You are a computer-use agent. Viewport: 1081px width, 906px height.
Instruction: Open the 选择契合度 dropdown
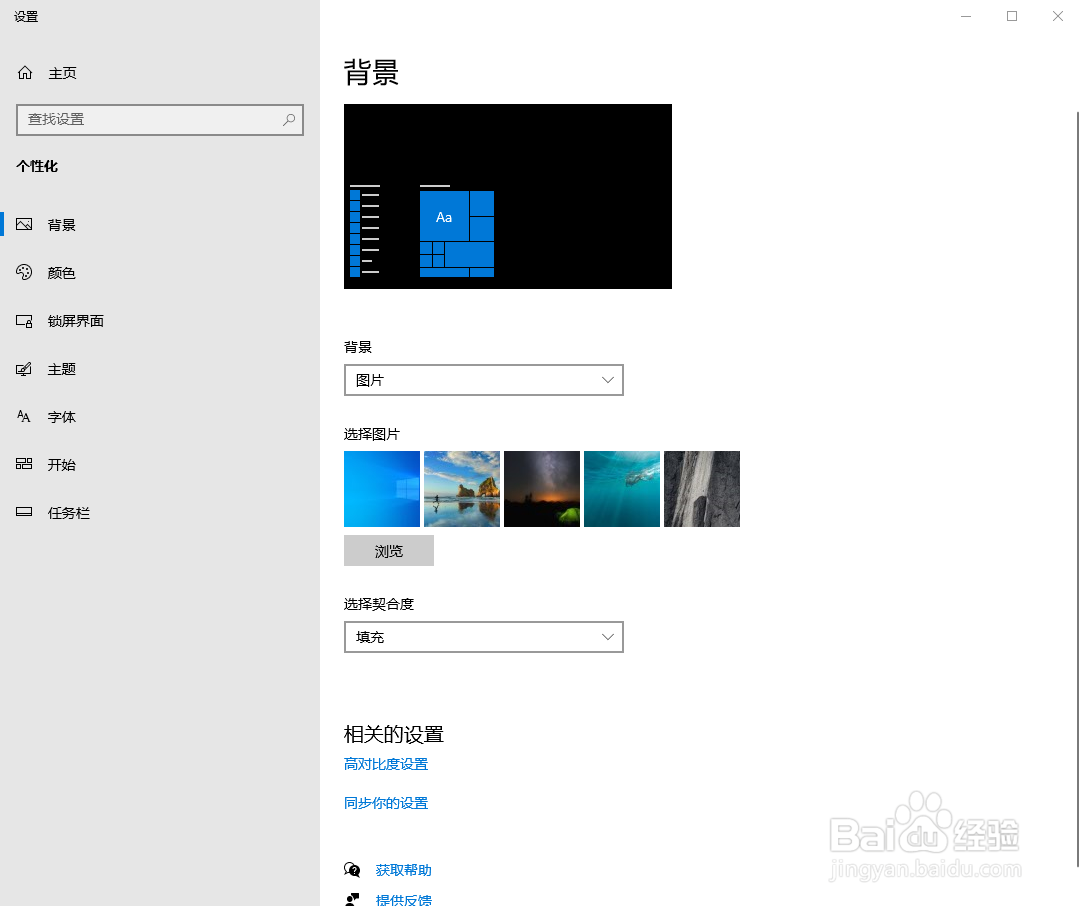484,637
